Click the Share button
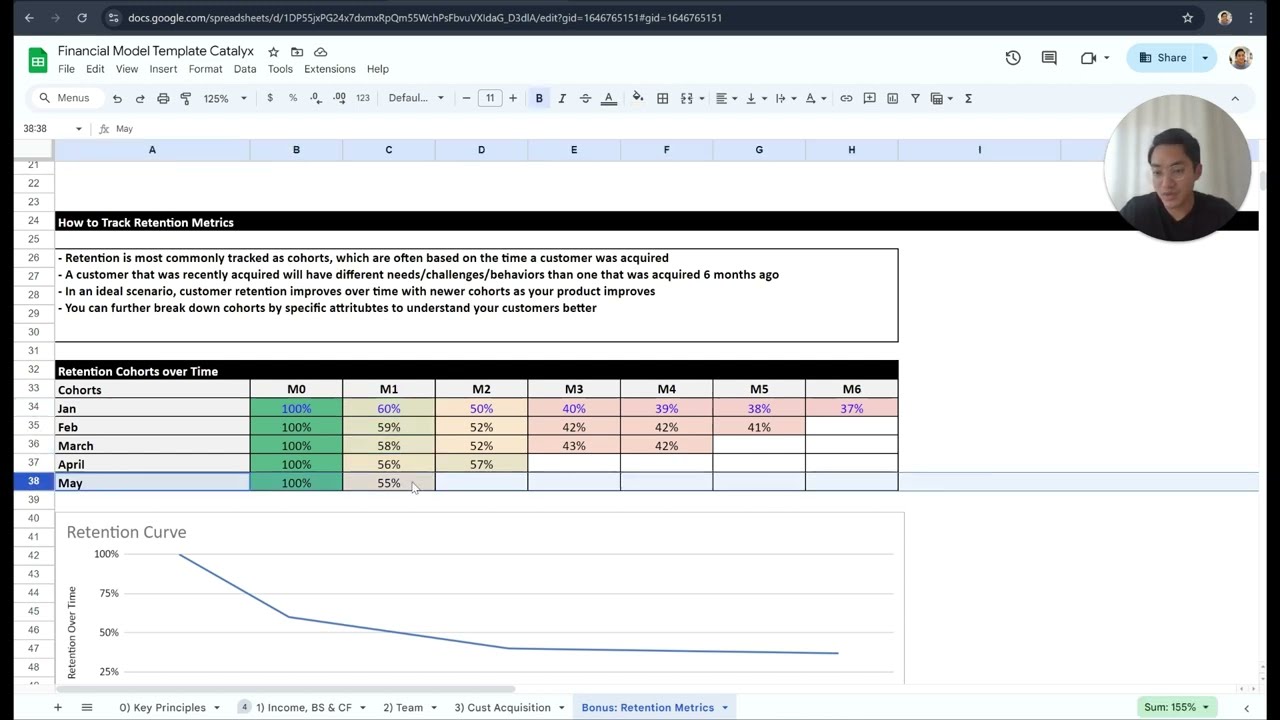The width and height of the screenshot is (1280, 720). pyautogui.click(x=1161, y=58)
